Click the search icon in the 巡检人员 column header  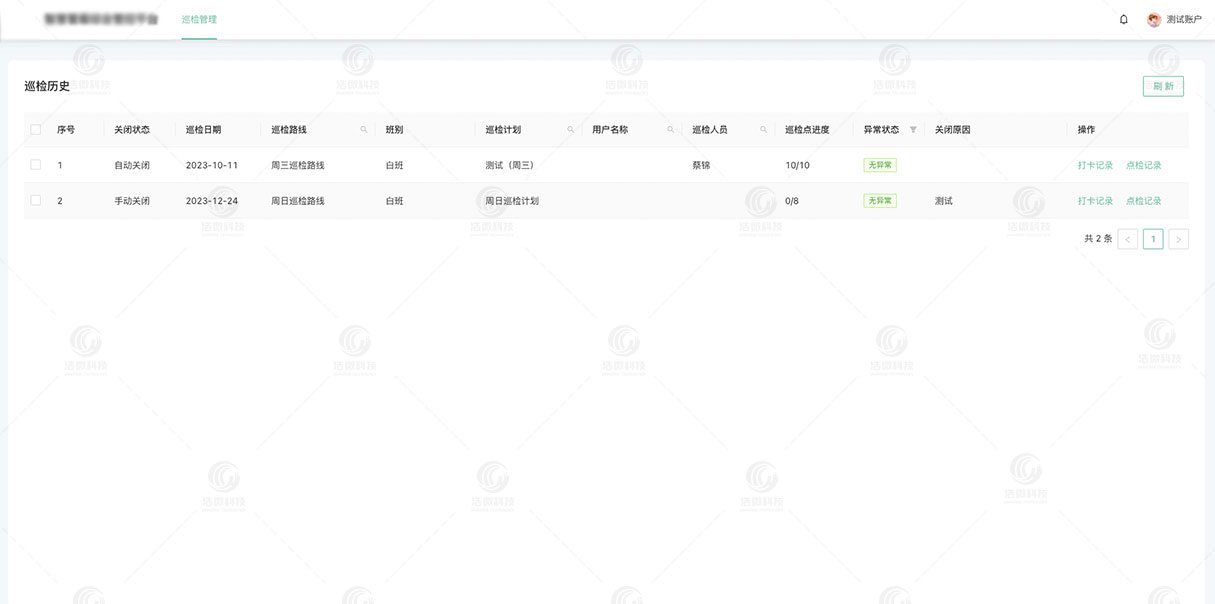[x=762, y=129]
